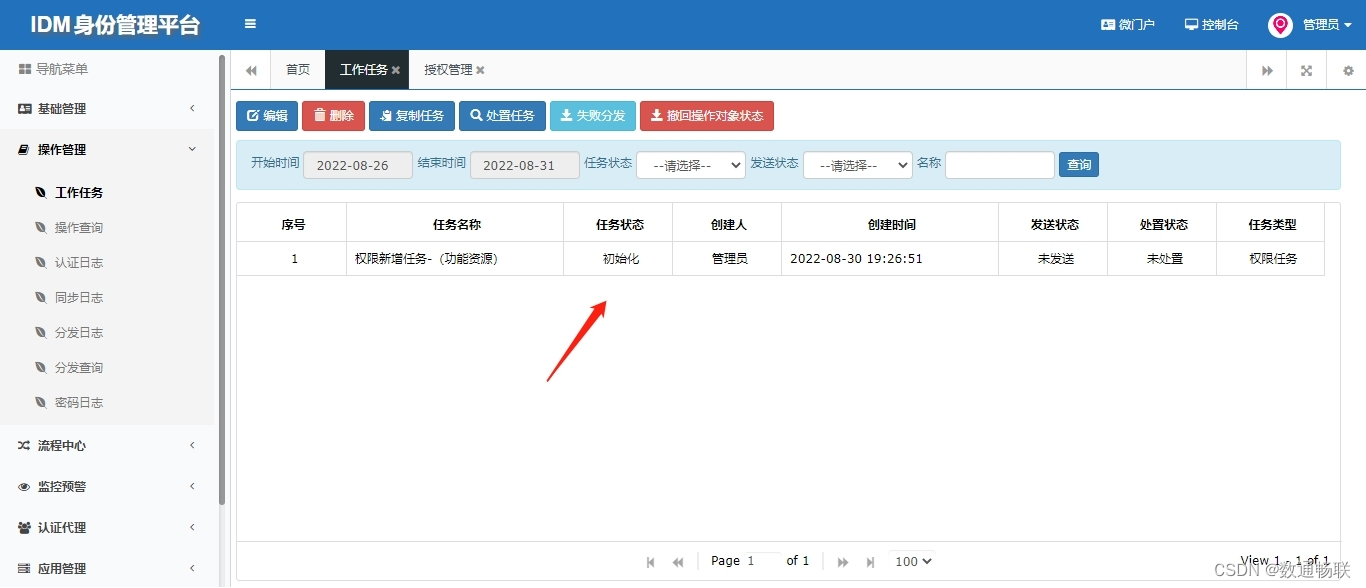Viewport: 1366px width, 588px height.
Task: Expand the 监控预警 menu
Action: click(x=107, y=487)
